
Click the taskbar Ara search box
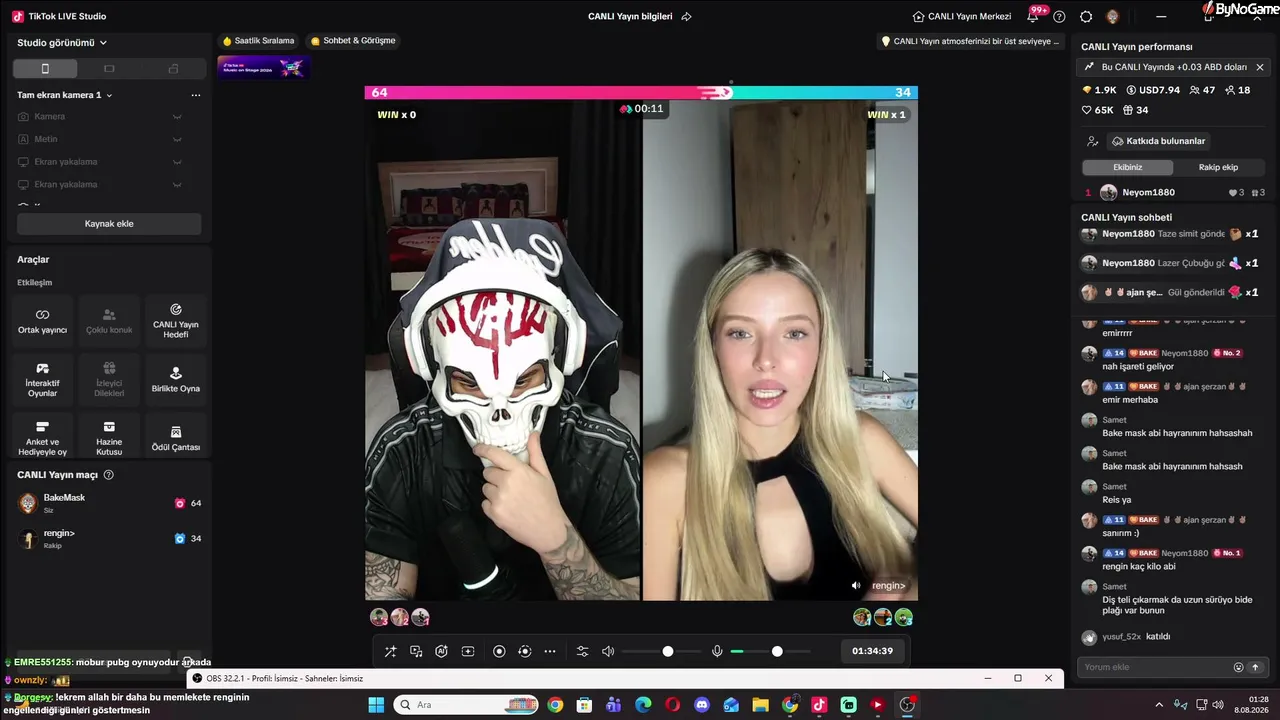(x=467, y=705)
